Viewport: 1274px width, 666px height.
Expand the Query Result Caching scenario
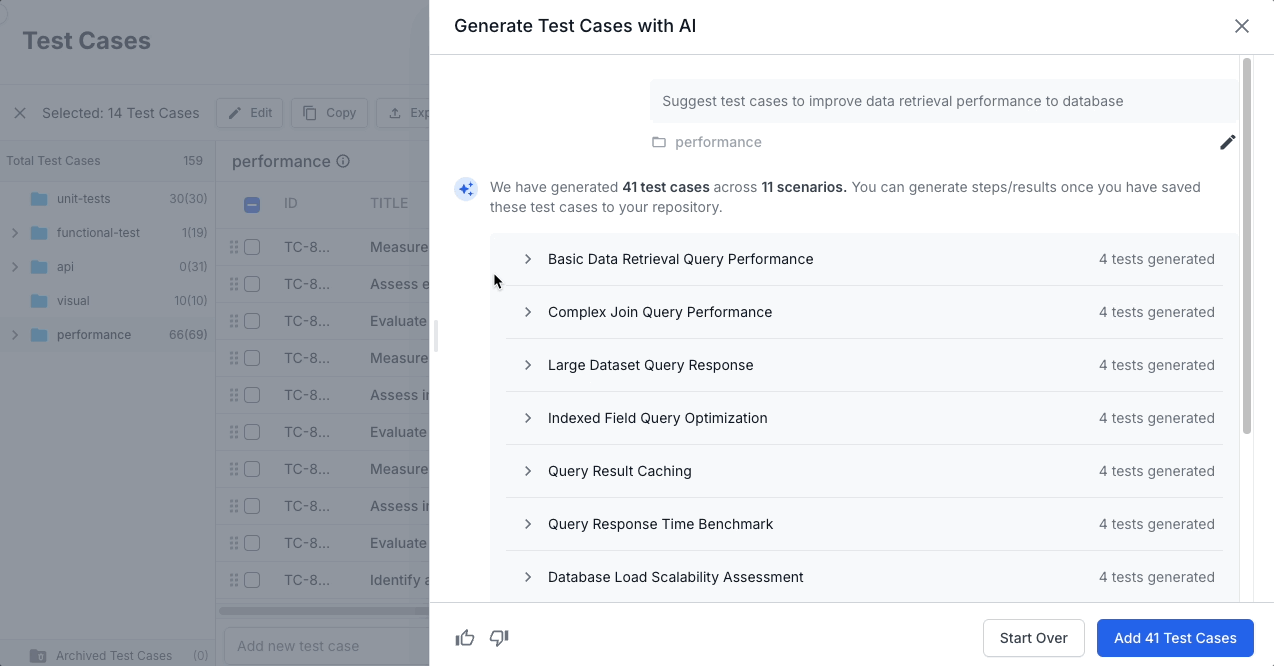pos(528,471)
